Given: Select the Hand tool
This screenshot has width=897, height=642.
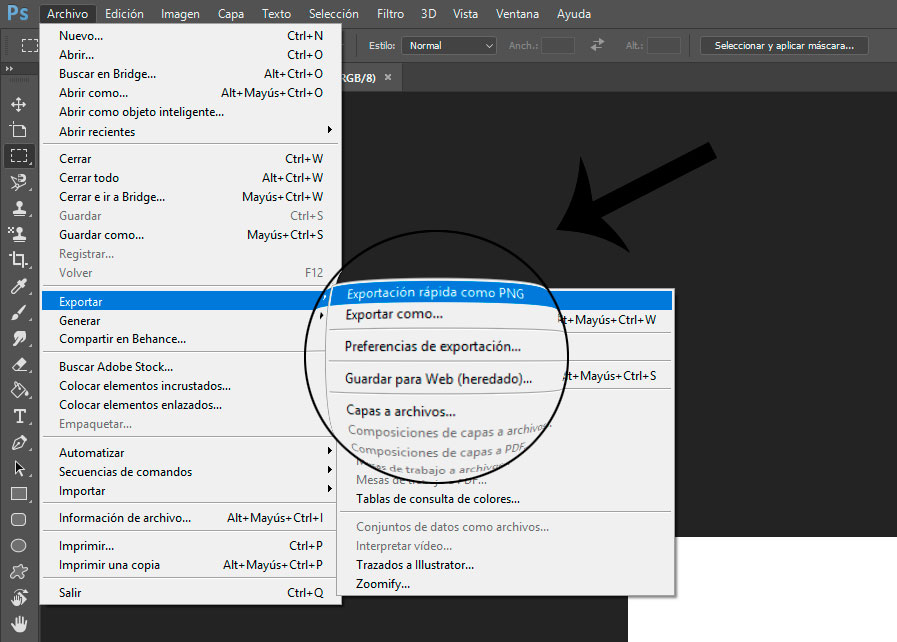Looking at the screenshot, I should point(18,624).
